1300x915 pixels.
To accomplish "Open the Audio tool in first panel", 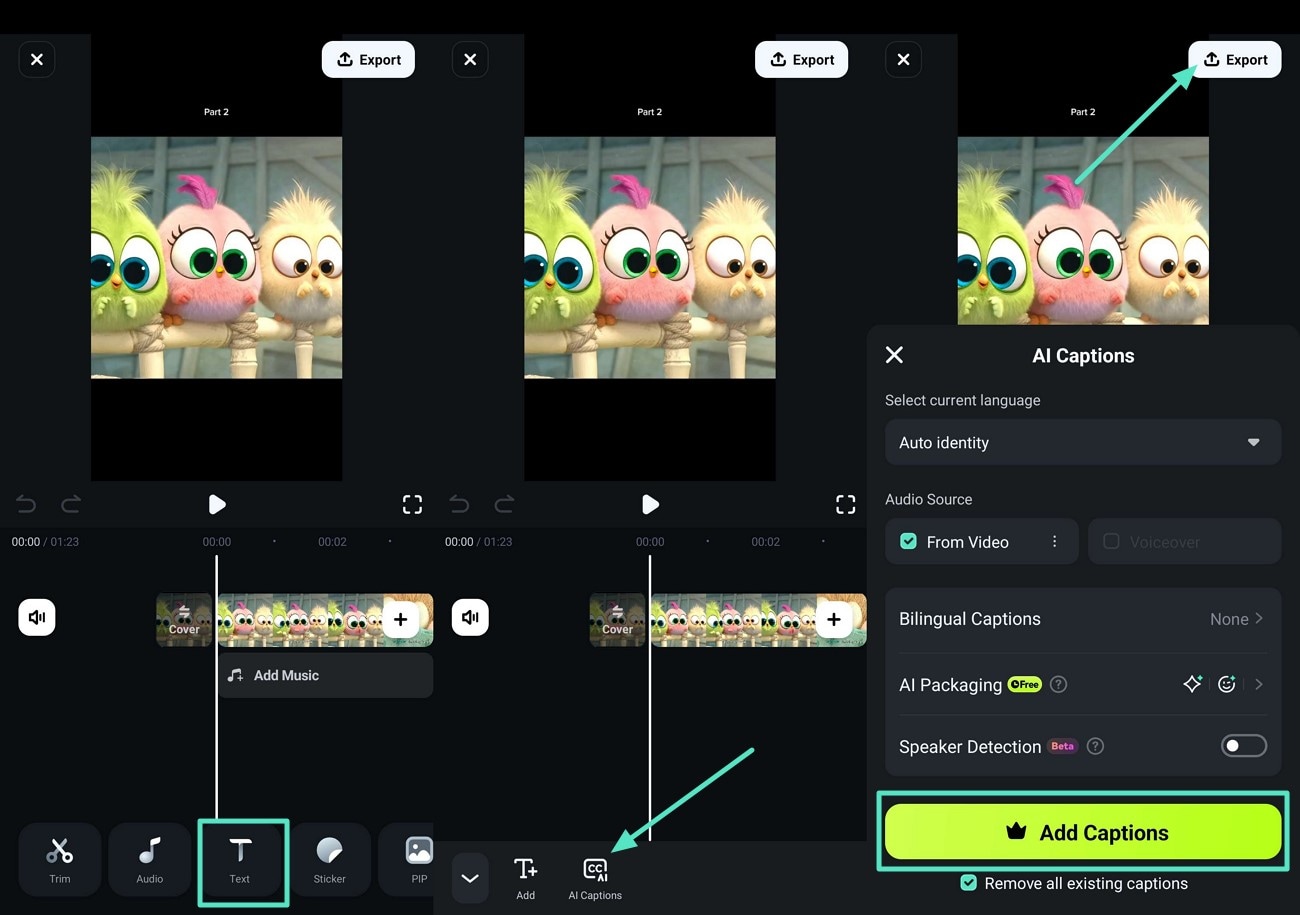I will tap(150, 859).
